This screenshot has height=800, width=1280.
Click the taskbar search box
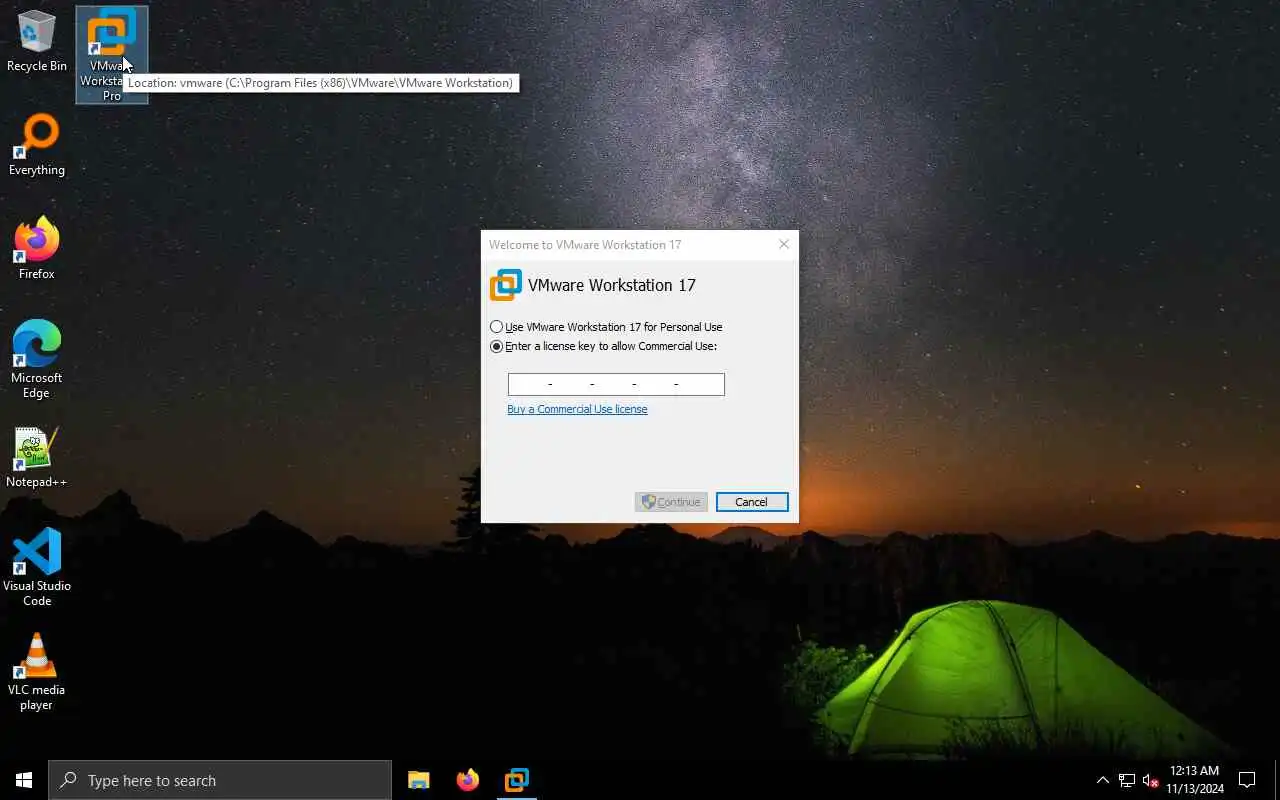[220, 780]
